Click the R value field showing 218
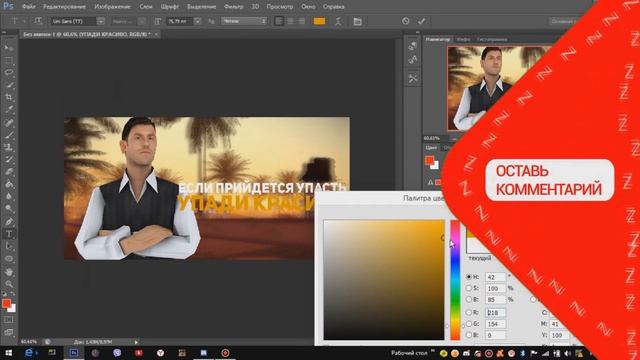 point(496,313)
